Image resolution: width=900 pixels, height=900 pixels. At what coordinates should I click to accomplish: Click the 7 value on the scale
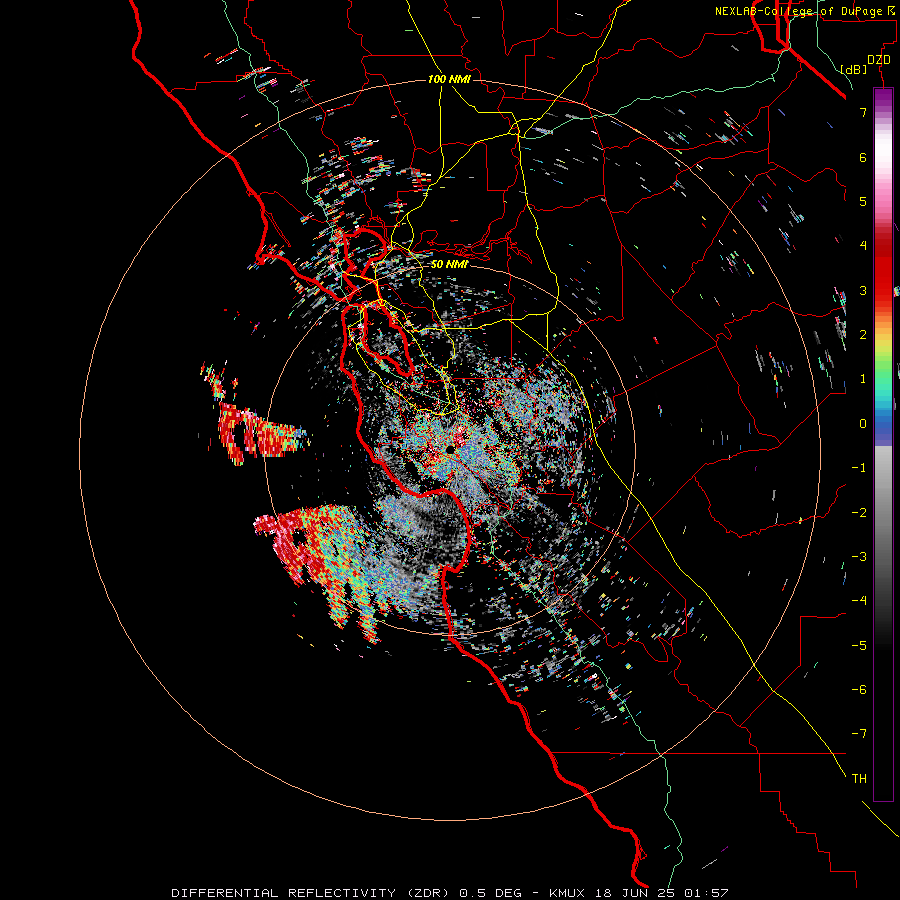(863, 112)
